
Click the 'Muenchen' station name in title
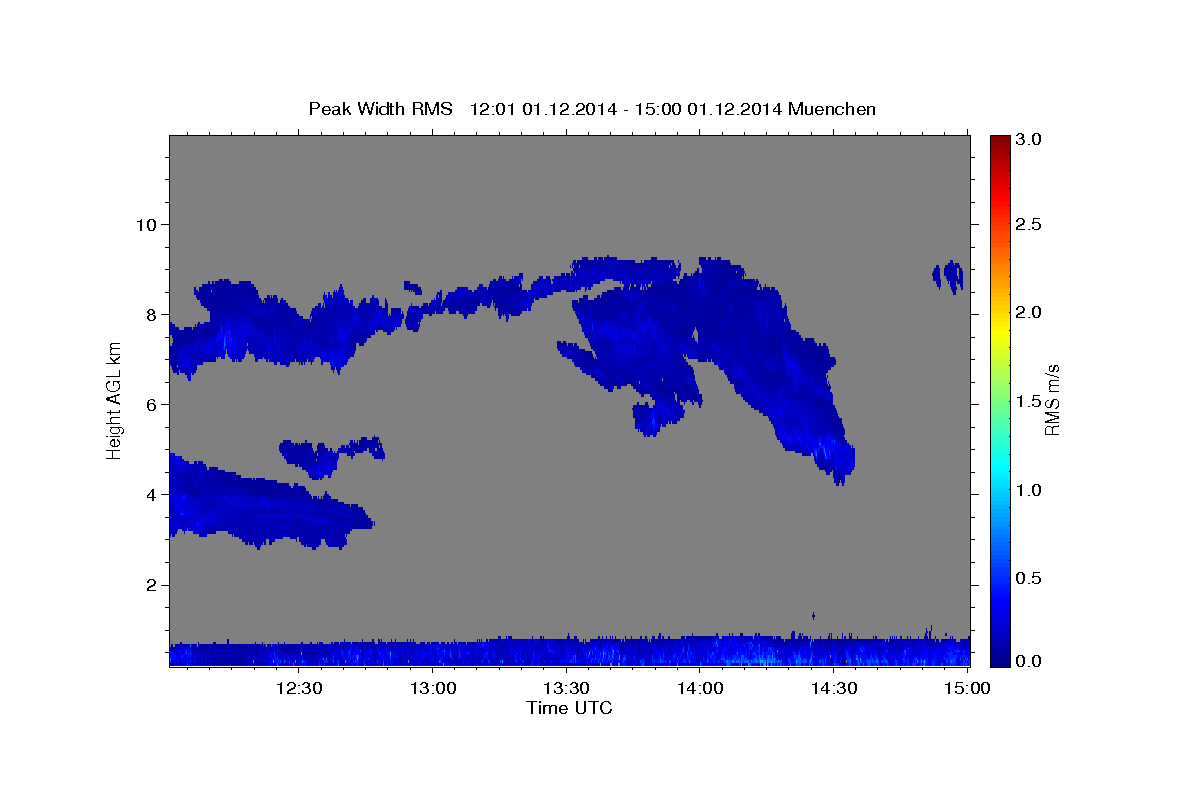coord(832,109)
